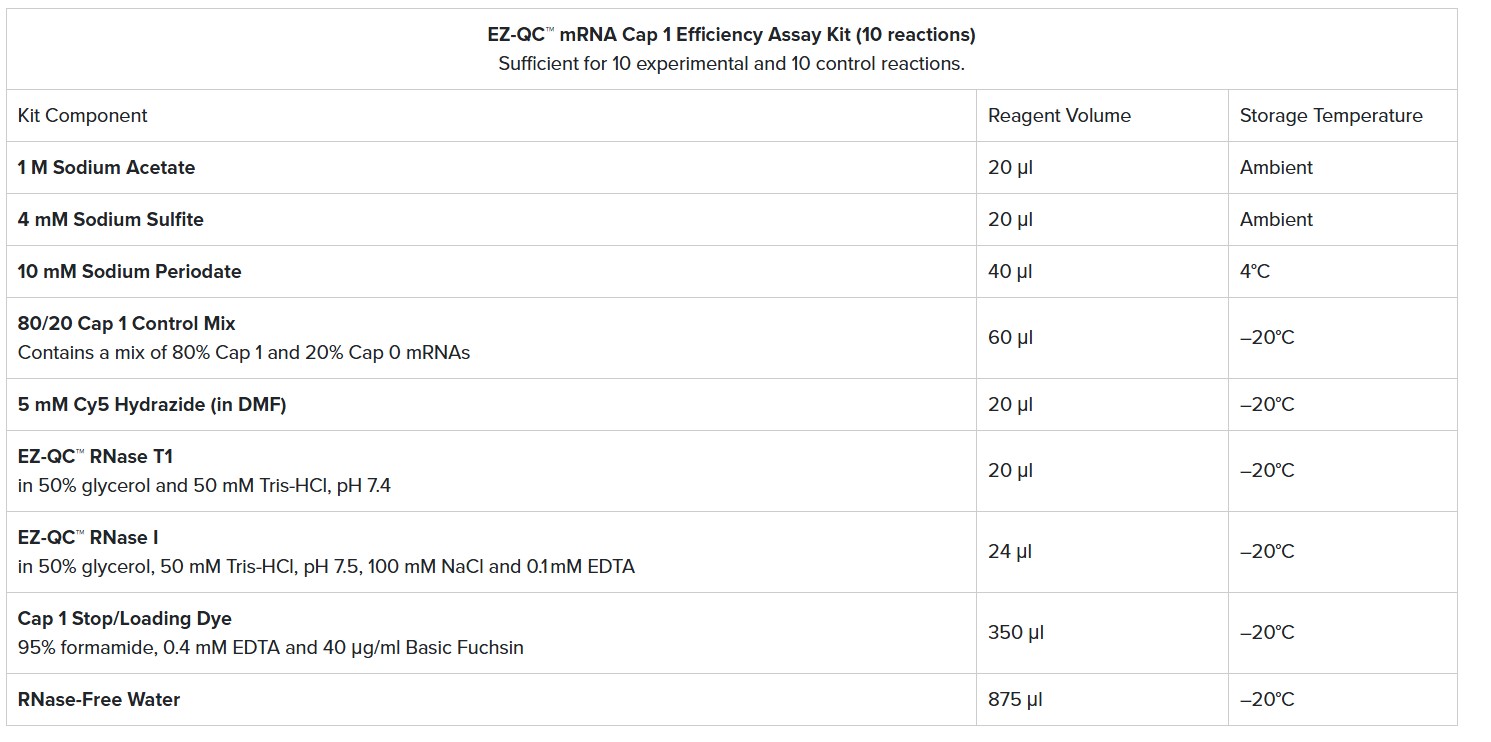Click the 'Sufficient for 10 experimental' subtitle text

point(731,64)
